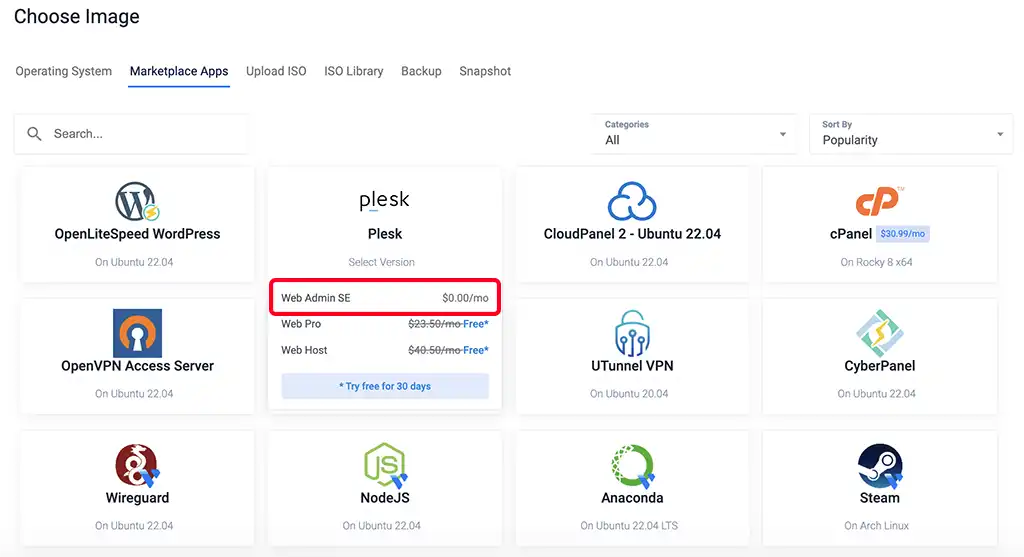The width and height of the screenshot is (1024, 557).
Task: Click the Anaconda title text
Action: pos(632,498)
